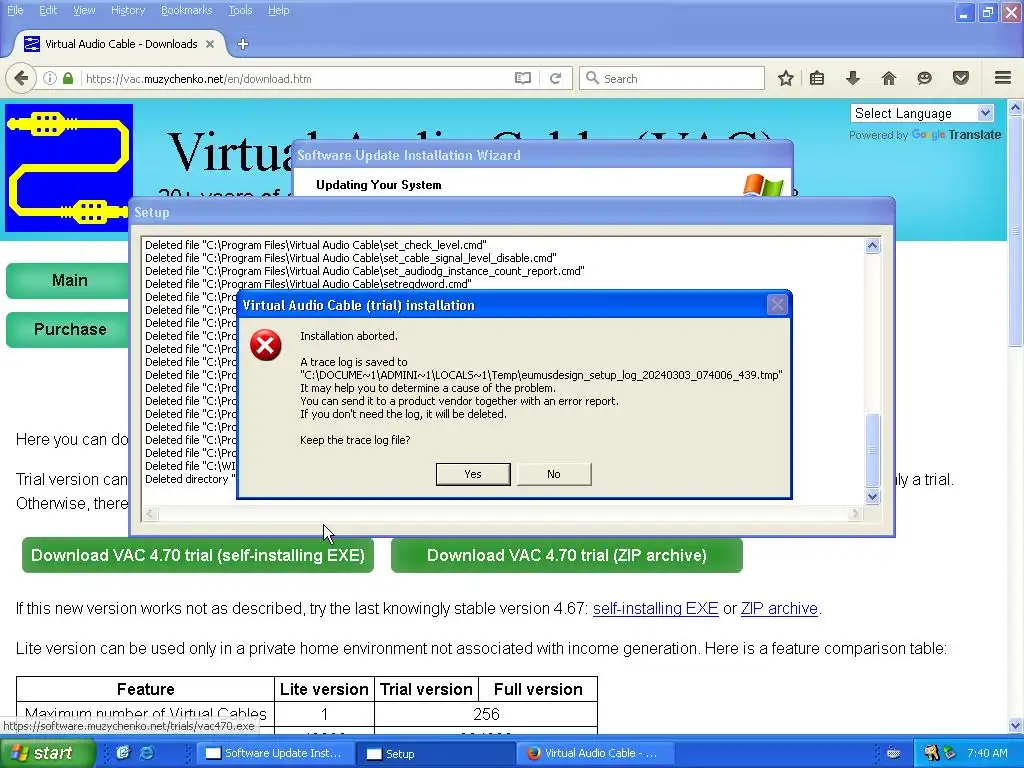Click the Powered by Google Translate text
This screenshot has width=1024, height=768.
click(x=925, y=135)
